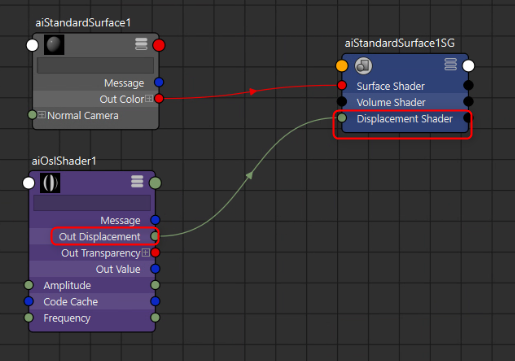Click the Amplitude attribute label
The image size is (515, 361).
67,286
